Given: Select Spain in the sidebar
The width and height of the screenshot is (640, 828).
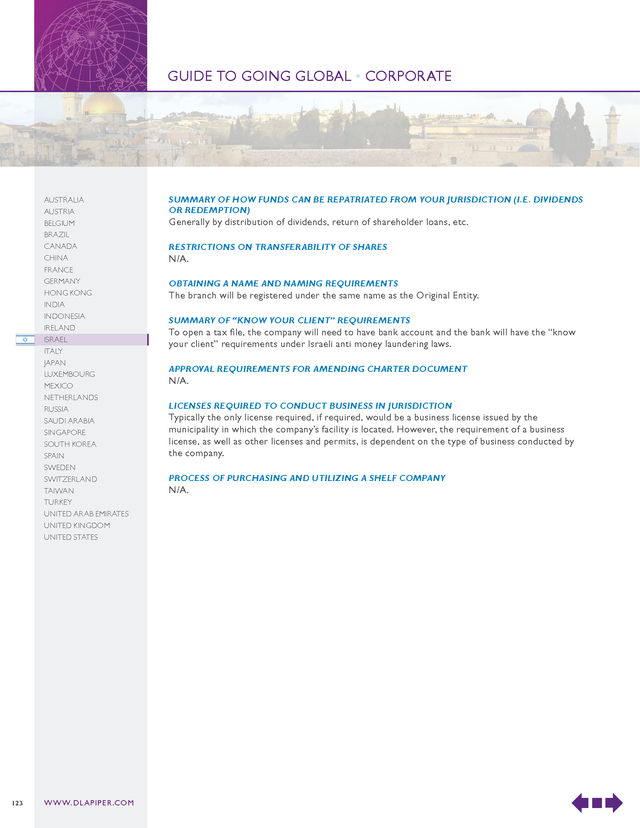Looking at the screenshot, I should pyautogui.click(x=54, y=455).
